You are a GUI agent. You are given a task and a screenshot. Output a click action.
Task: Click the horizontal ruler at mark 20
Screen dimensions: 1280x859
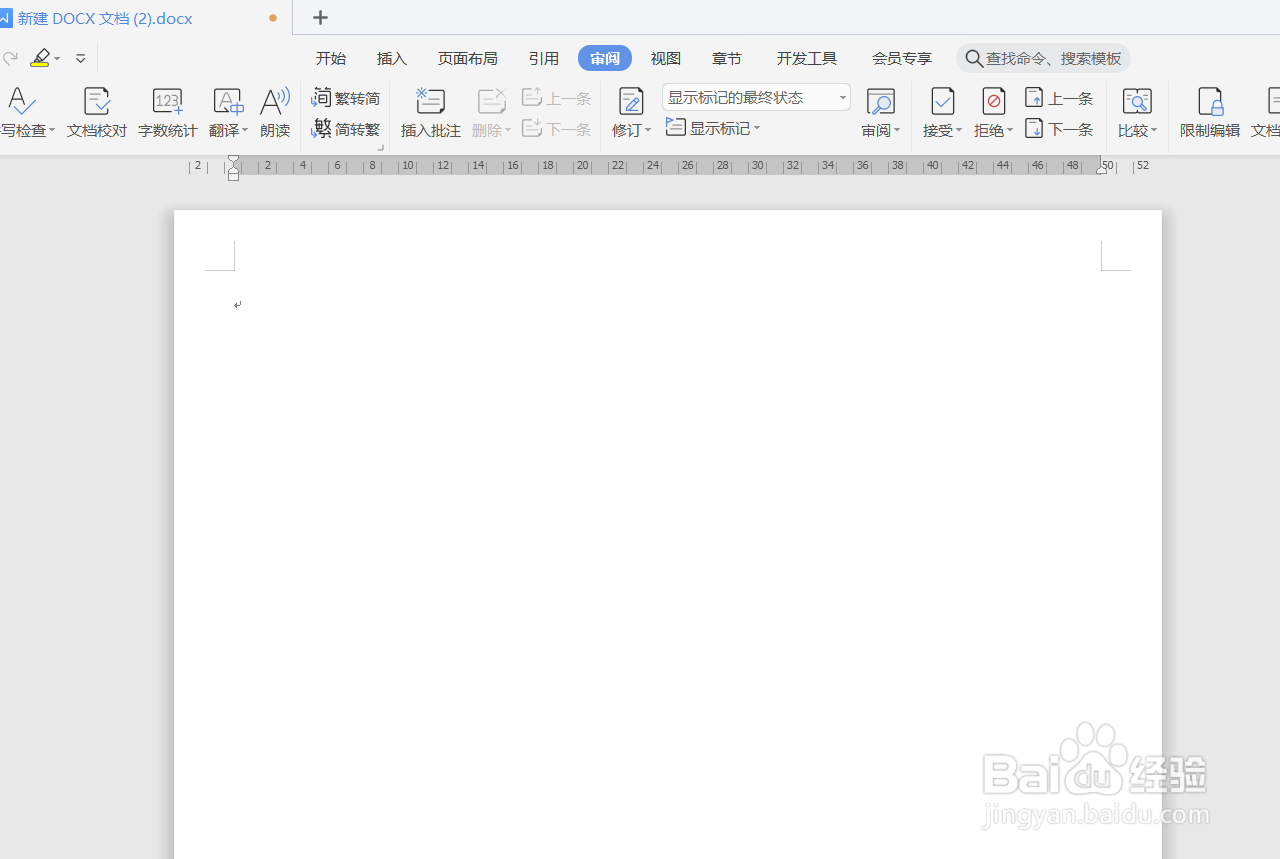[x=582, y=166]
